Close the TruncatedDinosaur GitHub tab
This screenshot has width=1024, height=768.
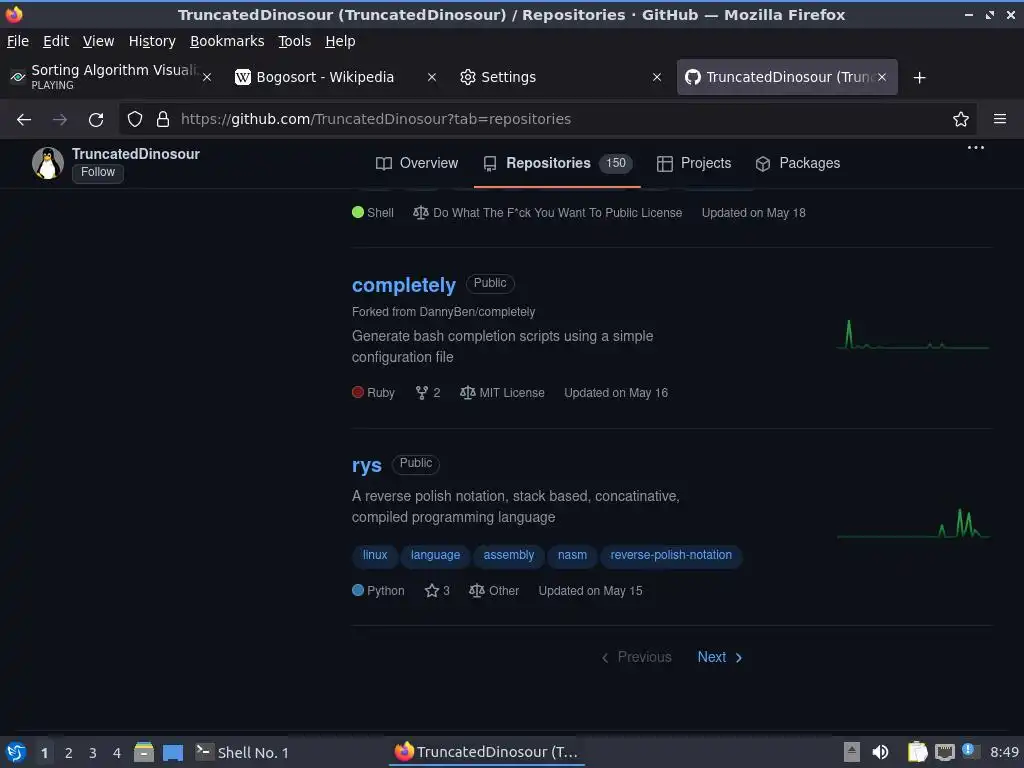click(x=882, y=77)
